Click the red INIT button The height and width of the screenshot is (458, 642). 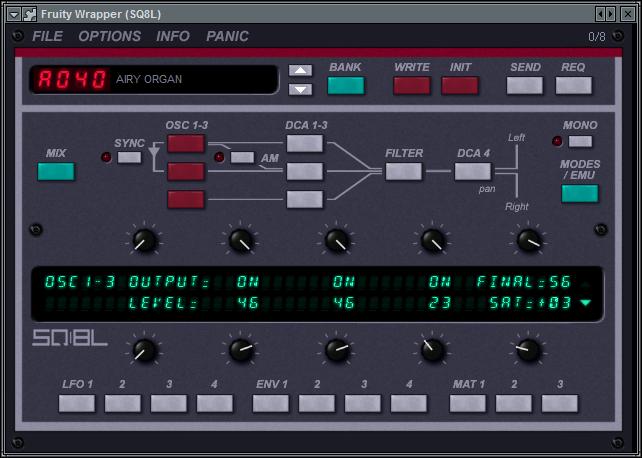(460, 86)
